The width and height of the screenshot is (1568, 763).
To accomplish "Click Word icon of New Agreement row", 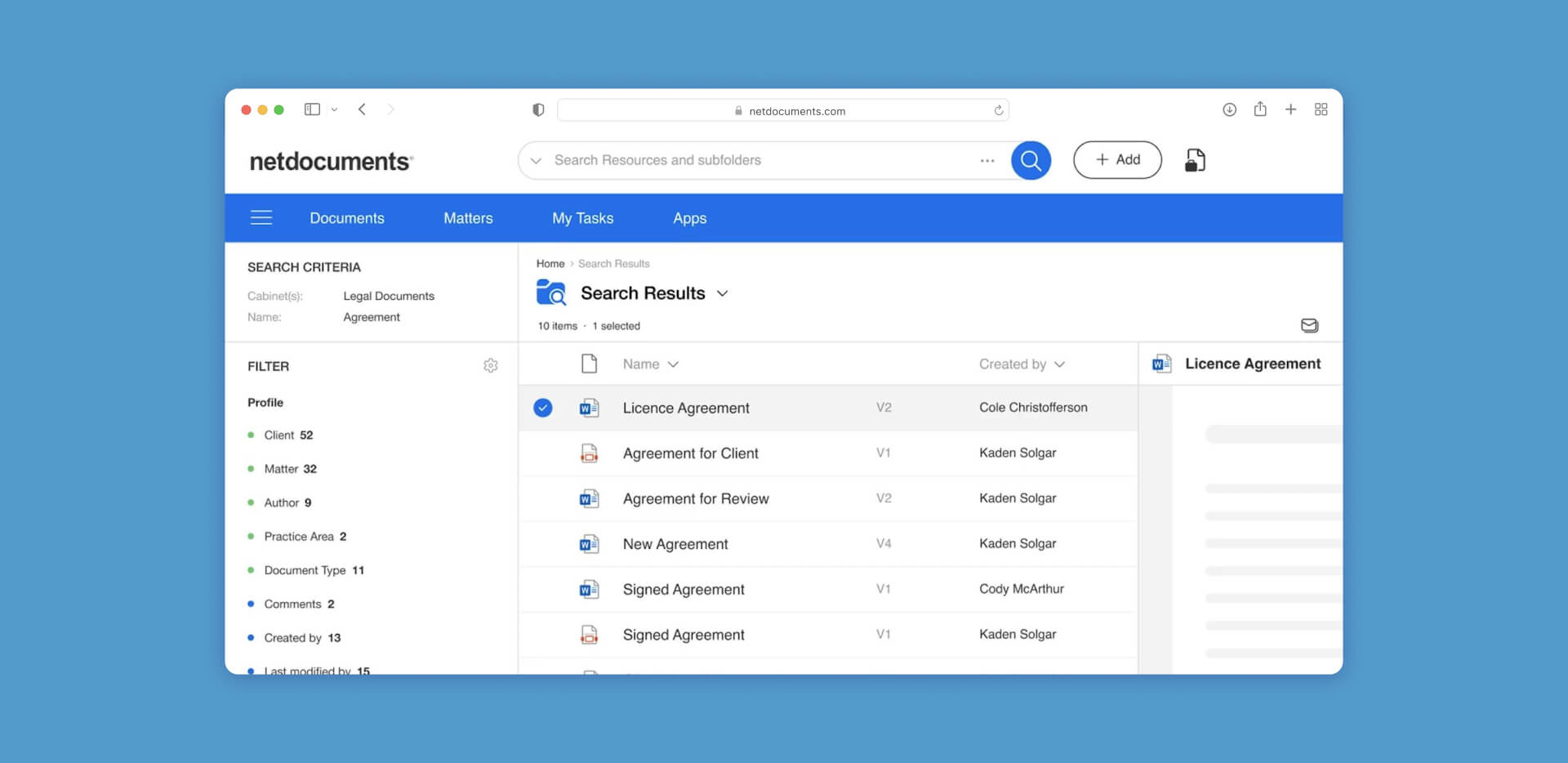I will click(589, 543).
